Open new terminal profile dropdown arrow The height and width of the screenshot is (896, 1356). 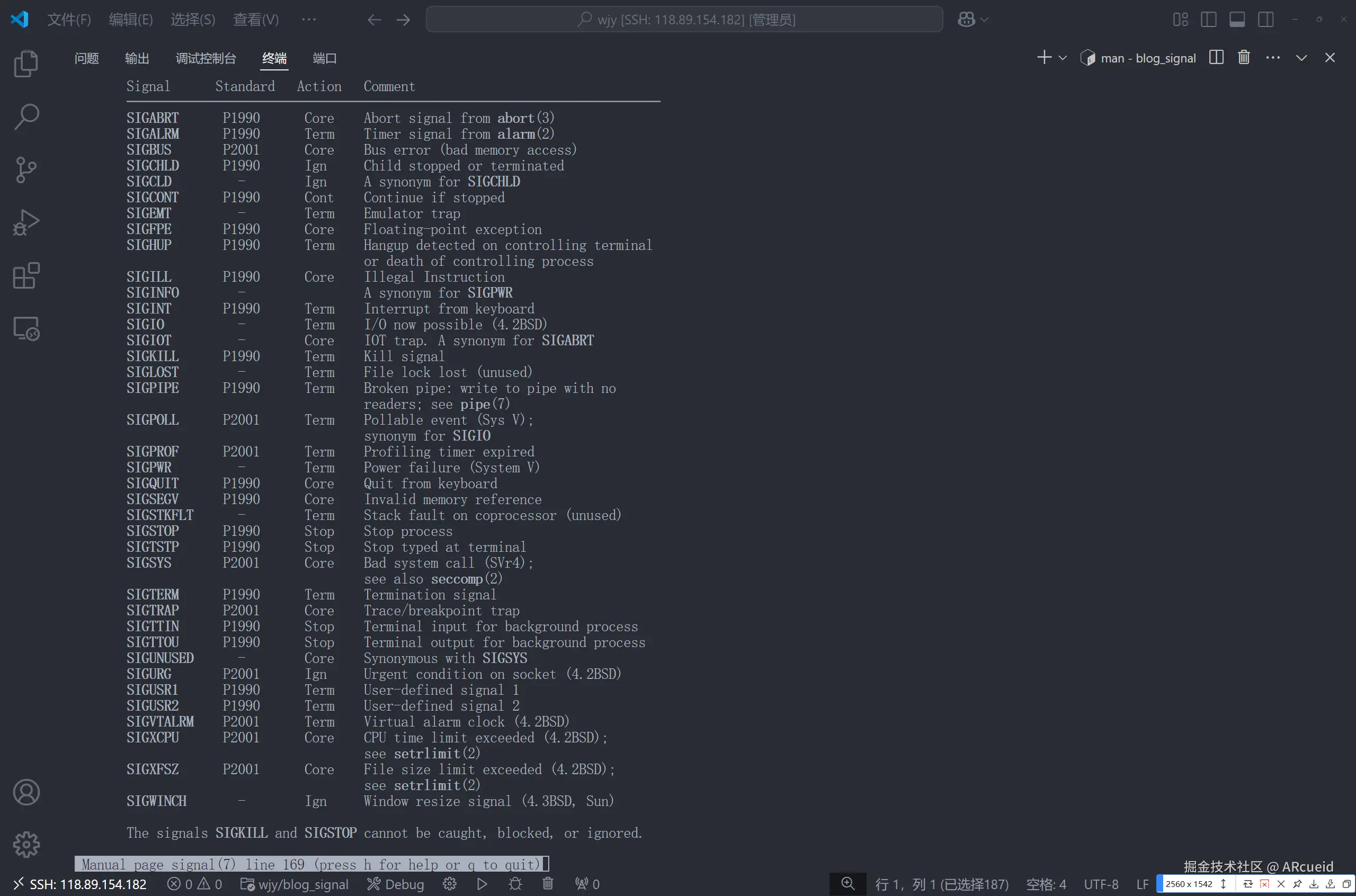1062,58
